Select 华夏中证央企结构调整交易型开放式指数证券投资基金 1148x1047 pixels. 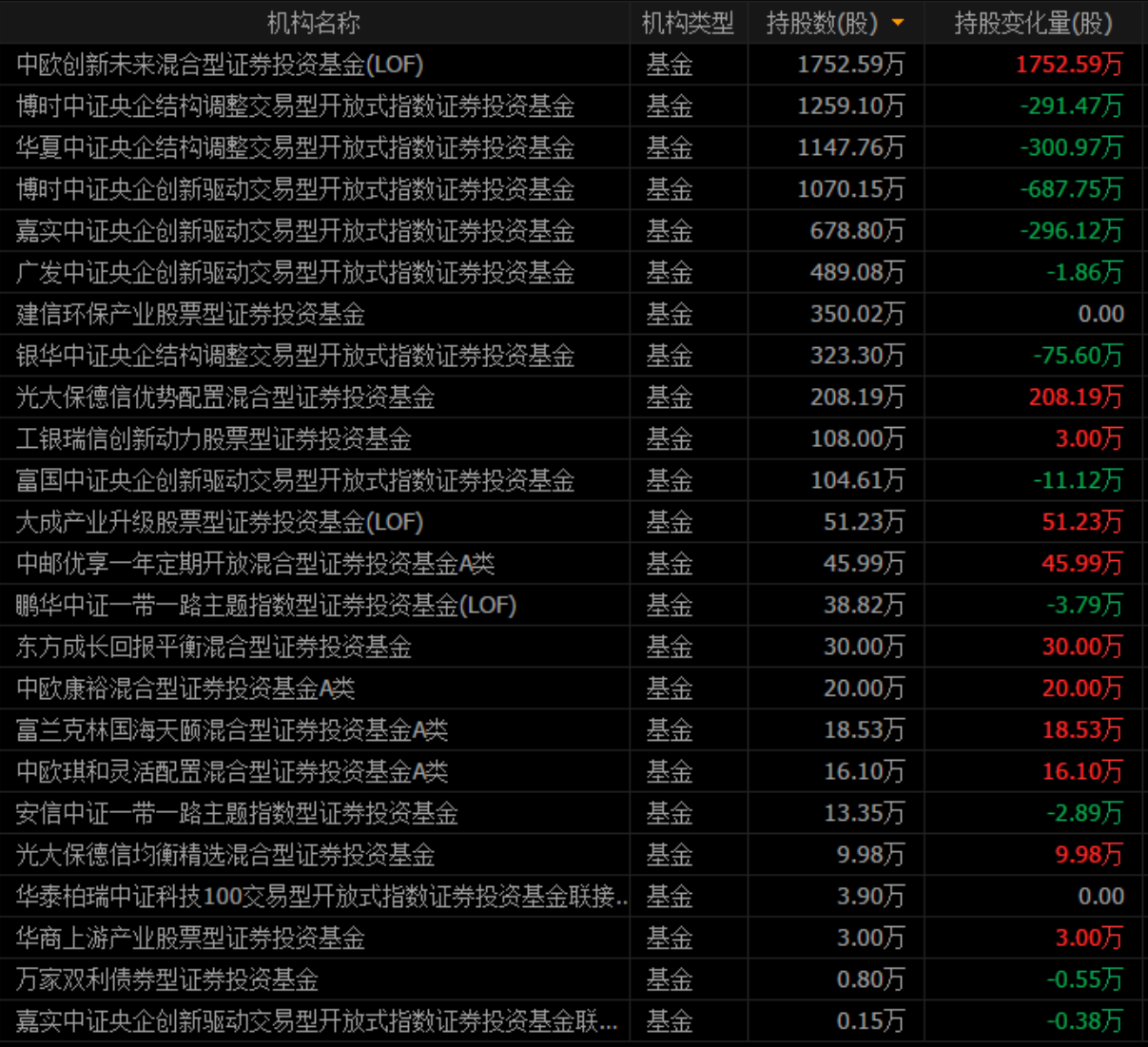coord(295,147)
